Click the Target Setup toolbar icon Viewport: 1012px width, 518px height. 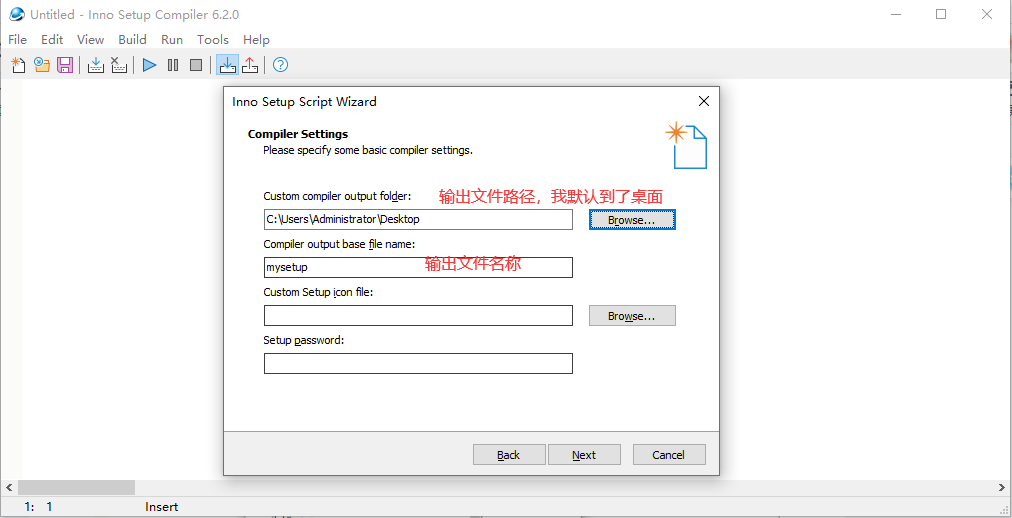tap(227, 65)
